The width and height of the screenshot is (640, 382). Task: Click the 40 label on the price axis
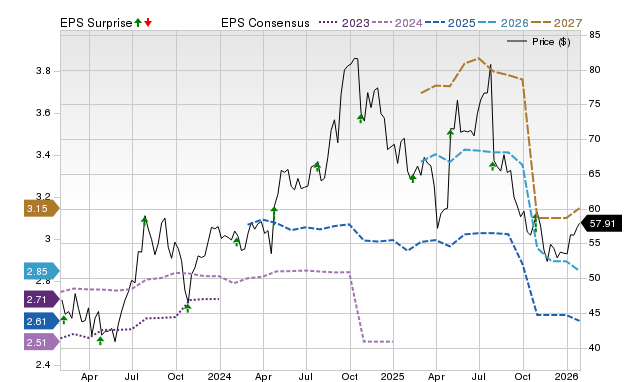point(595,348)
